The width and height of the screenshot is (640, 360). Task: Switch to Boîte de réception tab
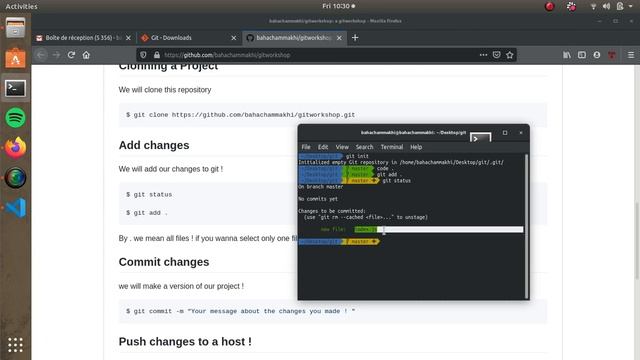pos(84,38)
